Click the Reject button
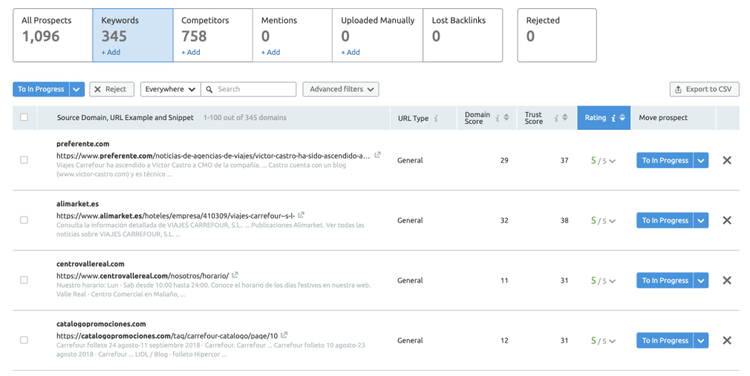This screenshot has width=750, height=376. 111,89
